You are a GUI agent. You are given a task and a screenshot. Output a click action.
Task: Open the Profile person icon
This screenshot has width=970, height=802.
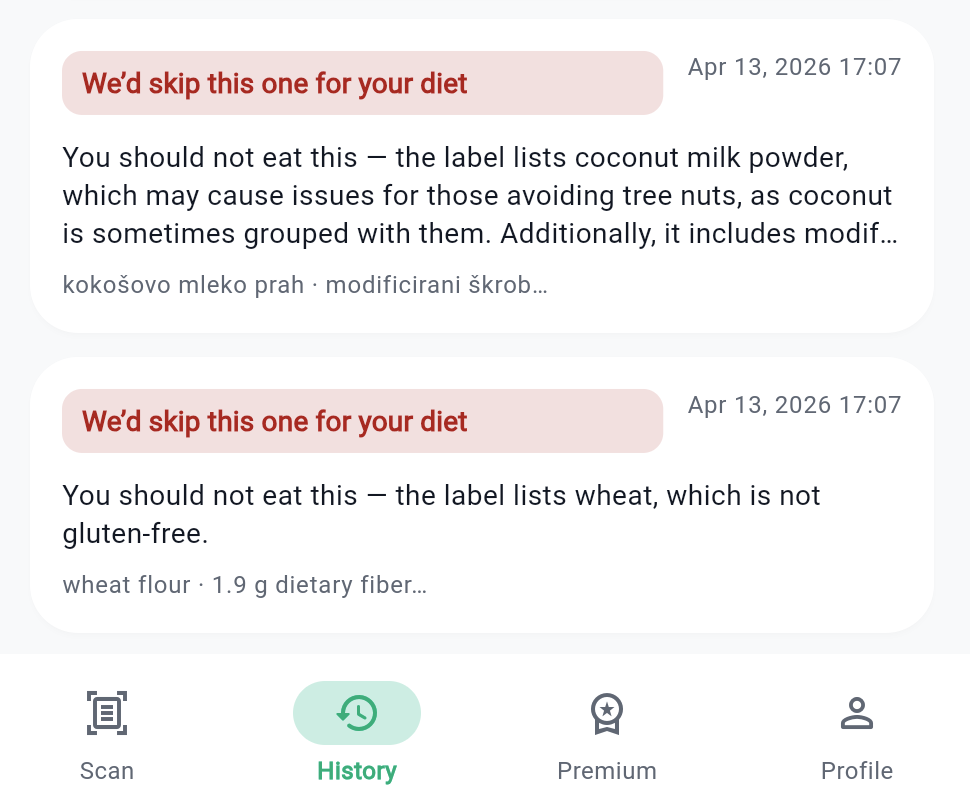tap(857, 713)
